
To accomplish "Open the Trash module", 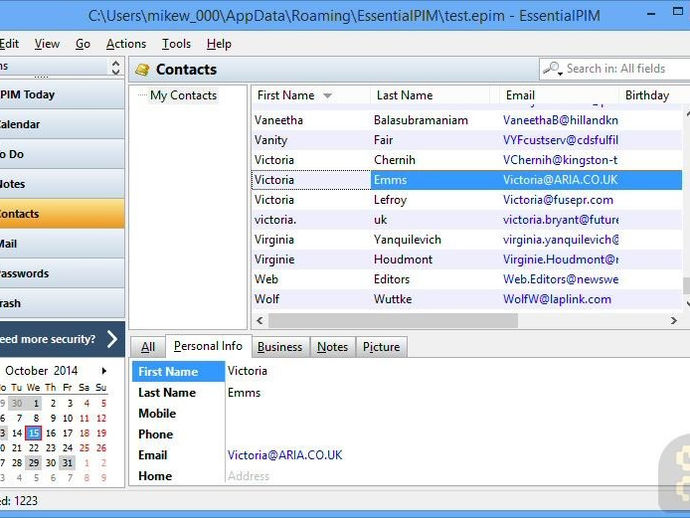I will pos(62,303).
